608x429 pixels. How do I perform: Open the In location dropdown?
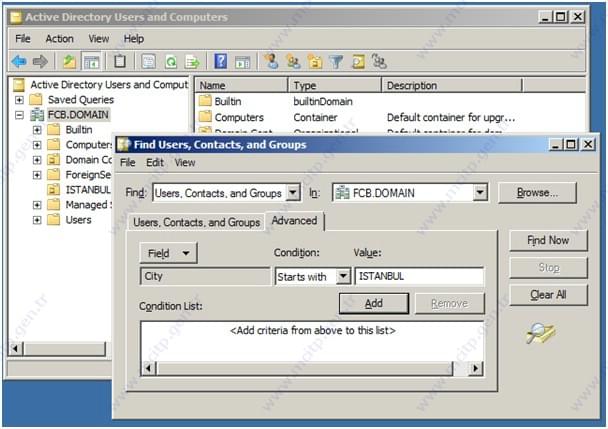point(480,192)
